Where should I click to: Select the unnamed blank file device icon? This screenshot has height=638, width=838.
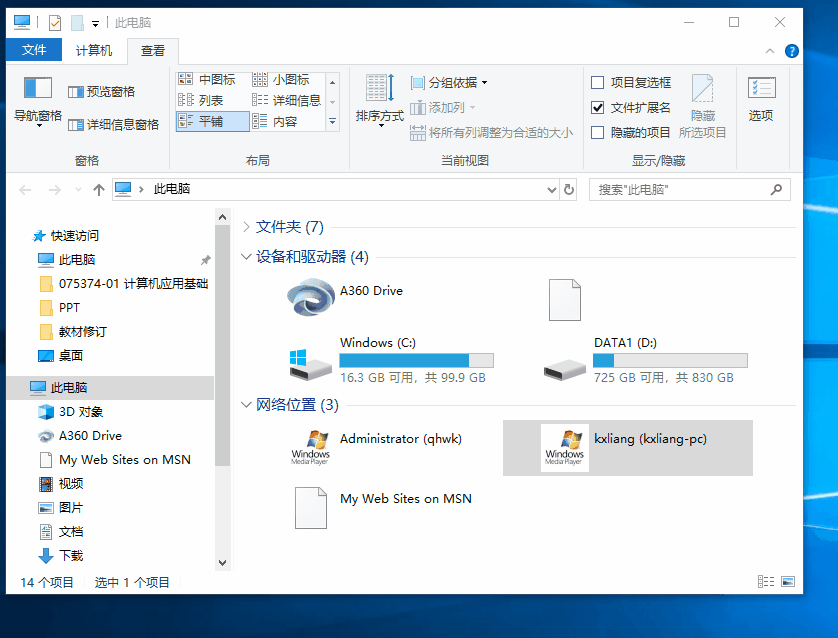(x=564, y=300)
